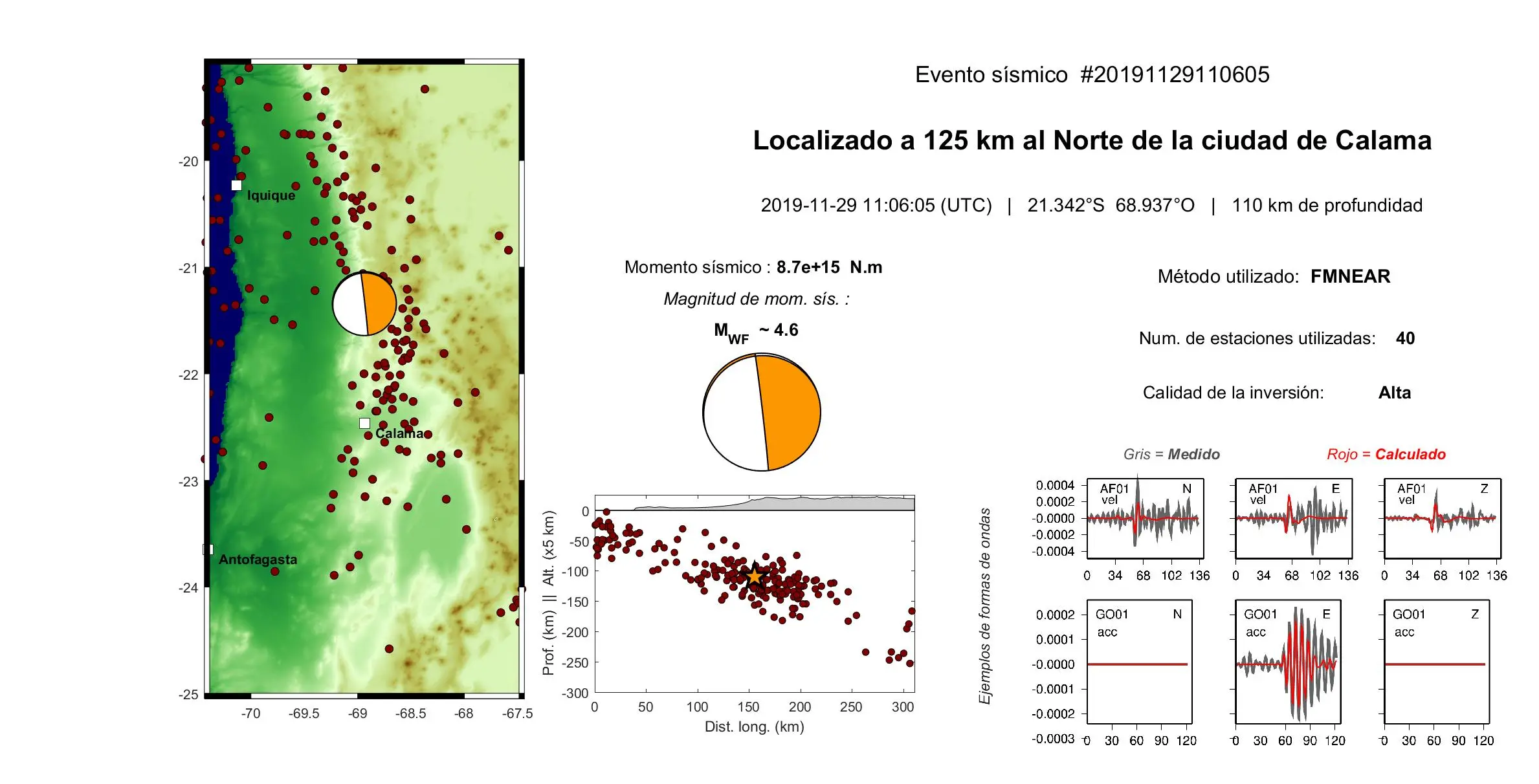Image resolution: width=1539 pixels, height=784 pixels.
Task: Open the AF01 vel E waveform plot
Action: [x=1294, y=518]
